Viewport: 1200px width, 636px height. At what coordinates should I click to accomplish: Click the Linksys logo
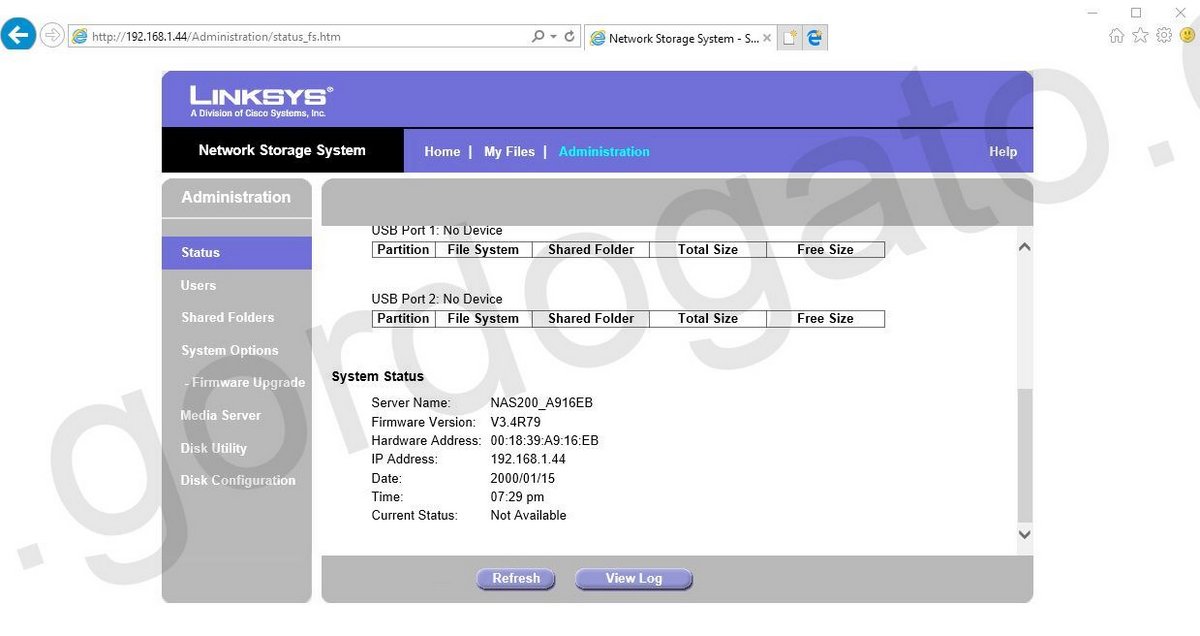[257, 96]
